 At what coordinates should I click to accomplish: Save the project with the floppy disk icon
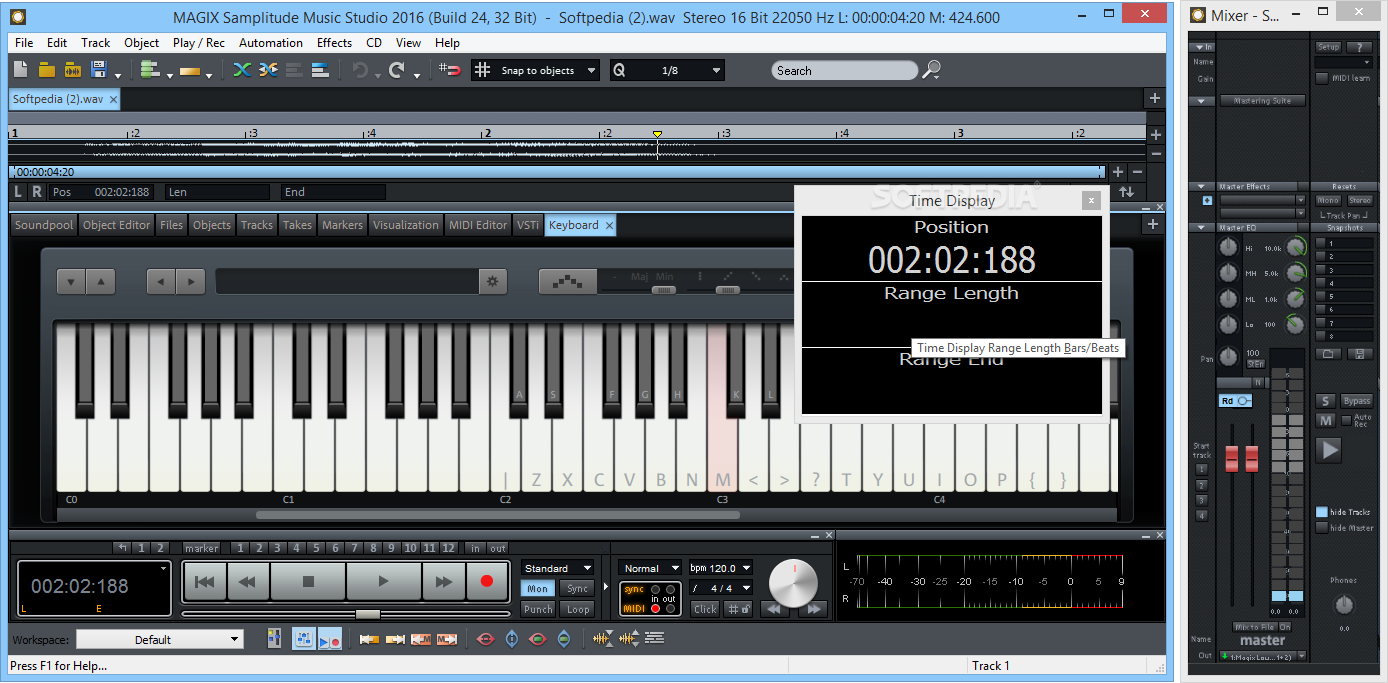click(99, 70)
